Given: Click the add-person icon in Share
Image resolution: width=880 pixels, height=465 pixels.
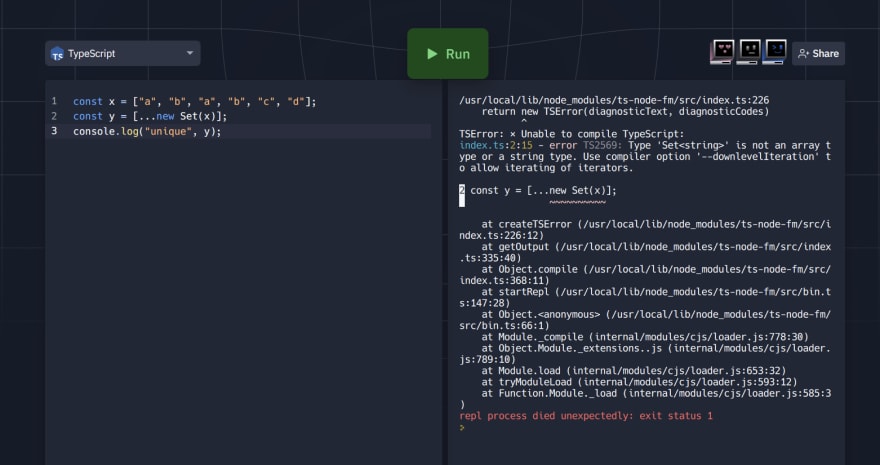Looking at the screenshot, I should pyautogui.click(x=803, y=54).
